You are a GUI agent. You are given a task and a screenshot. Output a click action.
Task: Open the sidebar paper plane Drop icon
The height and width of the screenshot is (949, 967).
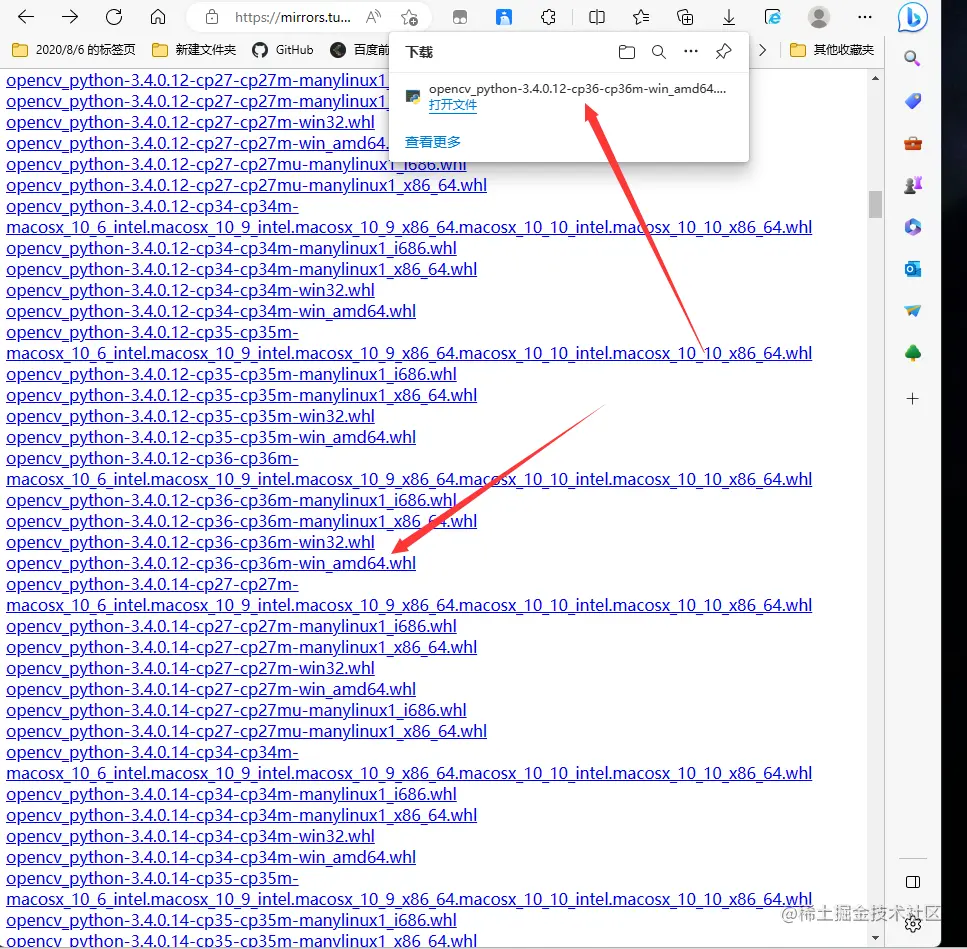point(913,310)
